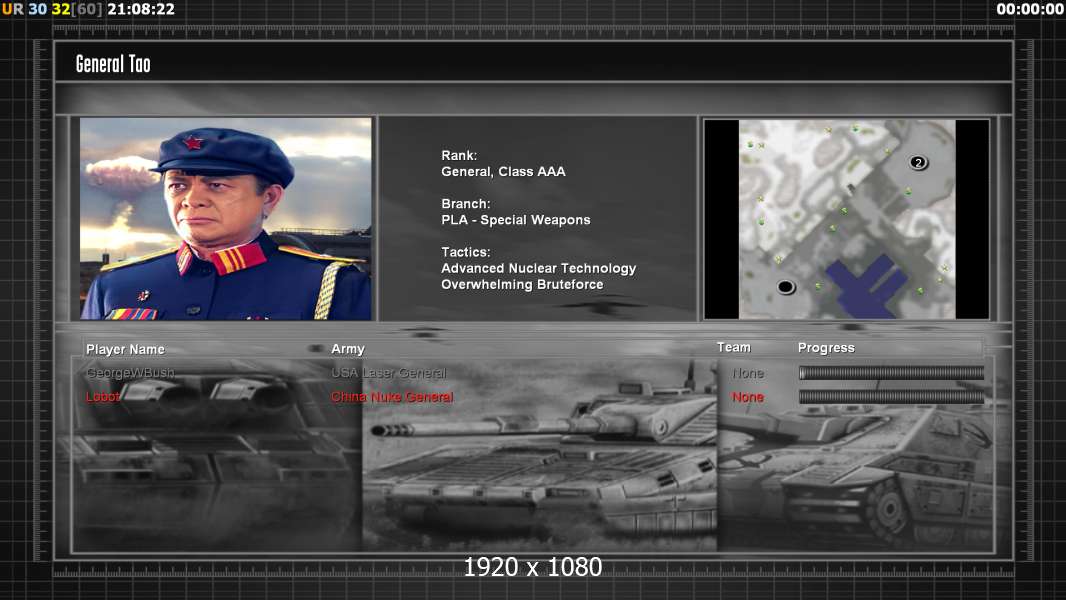Image resolution: width=1066 pixels, height=600 pixels.
Task: Select player Lobot
Action: click(x=103, y=397)
